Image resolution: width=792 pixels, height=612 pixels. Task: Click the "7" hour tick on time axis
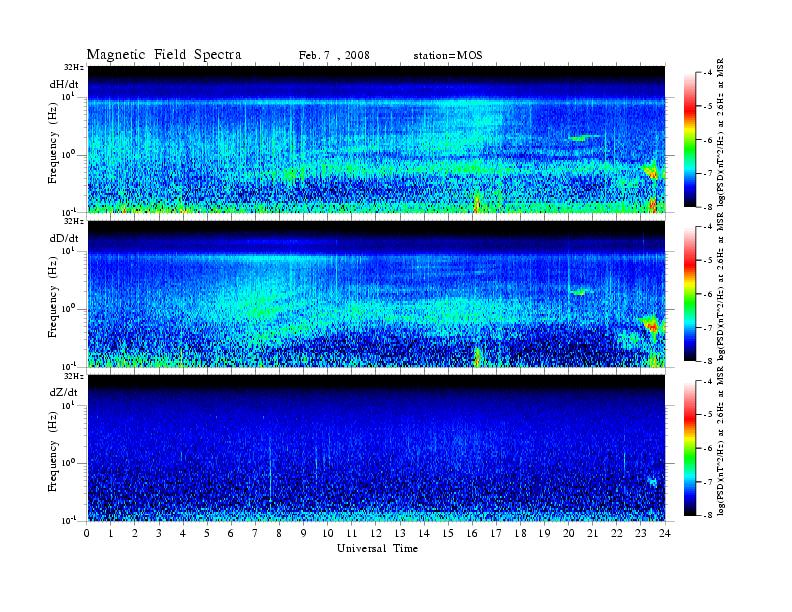click(255, 533)
